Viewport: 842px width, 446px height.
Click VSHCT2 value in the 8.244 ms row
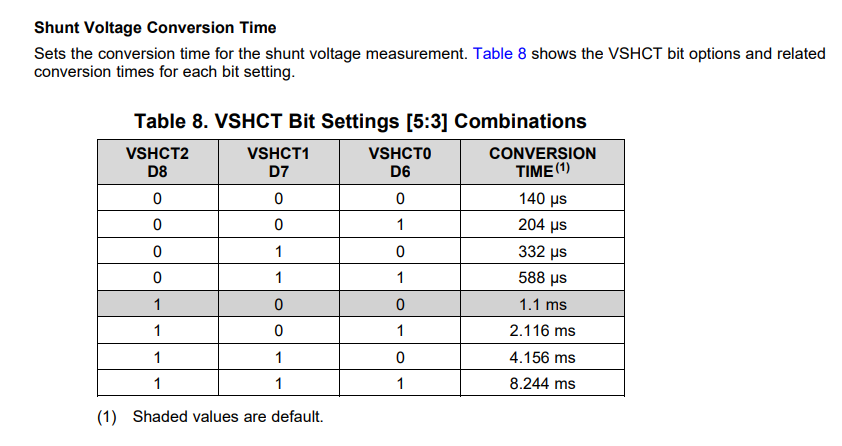click(x=157, y=383)
